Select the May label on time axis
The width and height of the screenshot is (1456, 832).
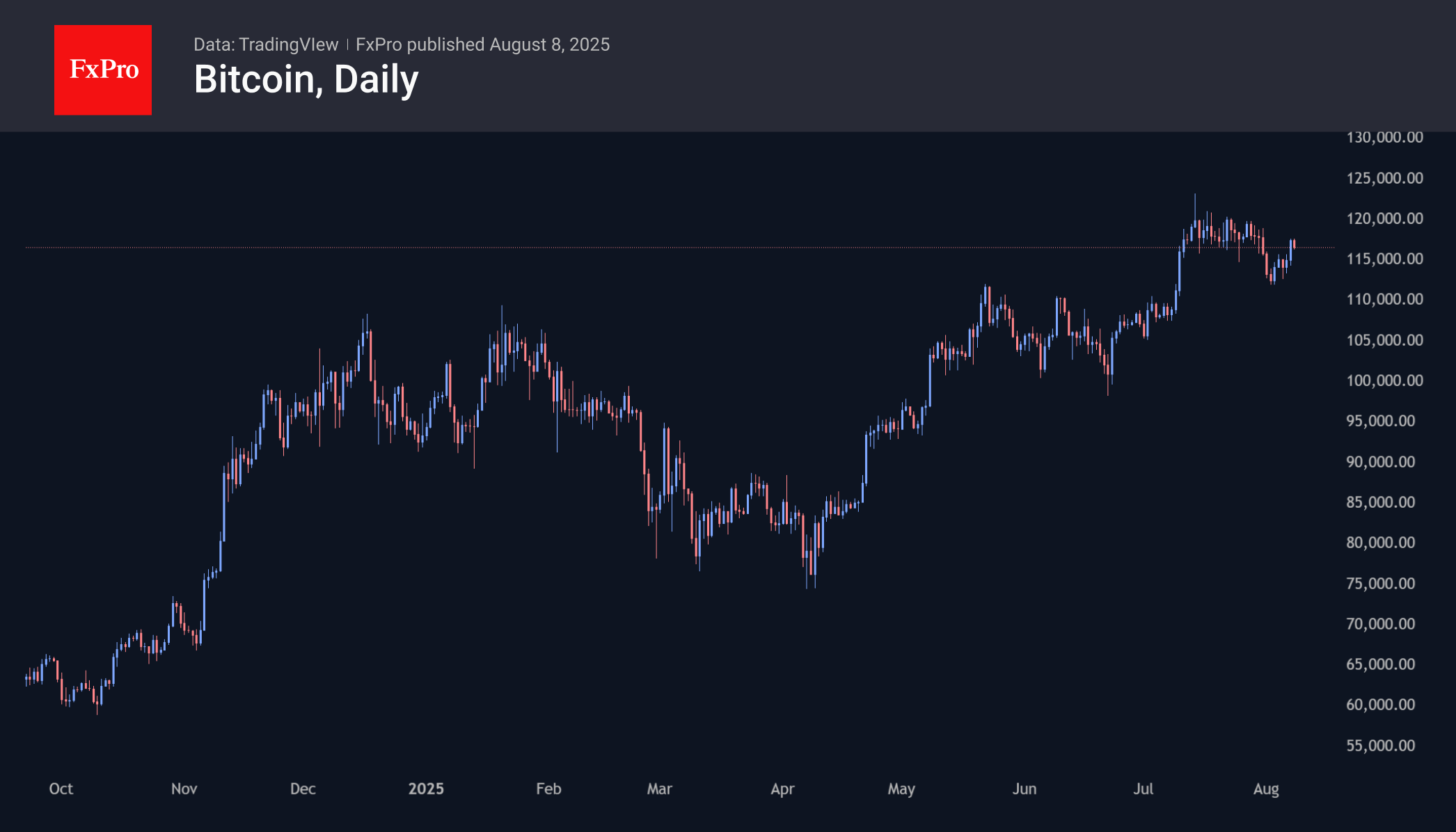click(x=901, y=789)
